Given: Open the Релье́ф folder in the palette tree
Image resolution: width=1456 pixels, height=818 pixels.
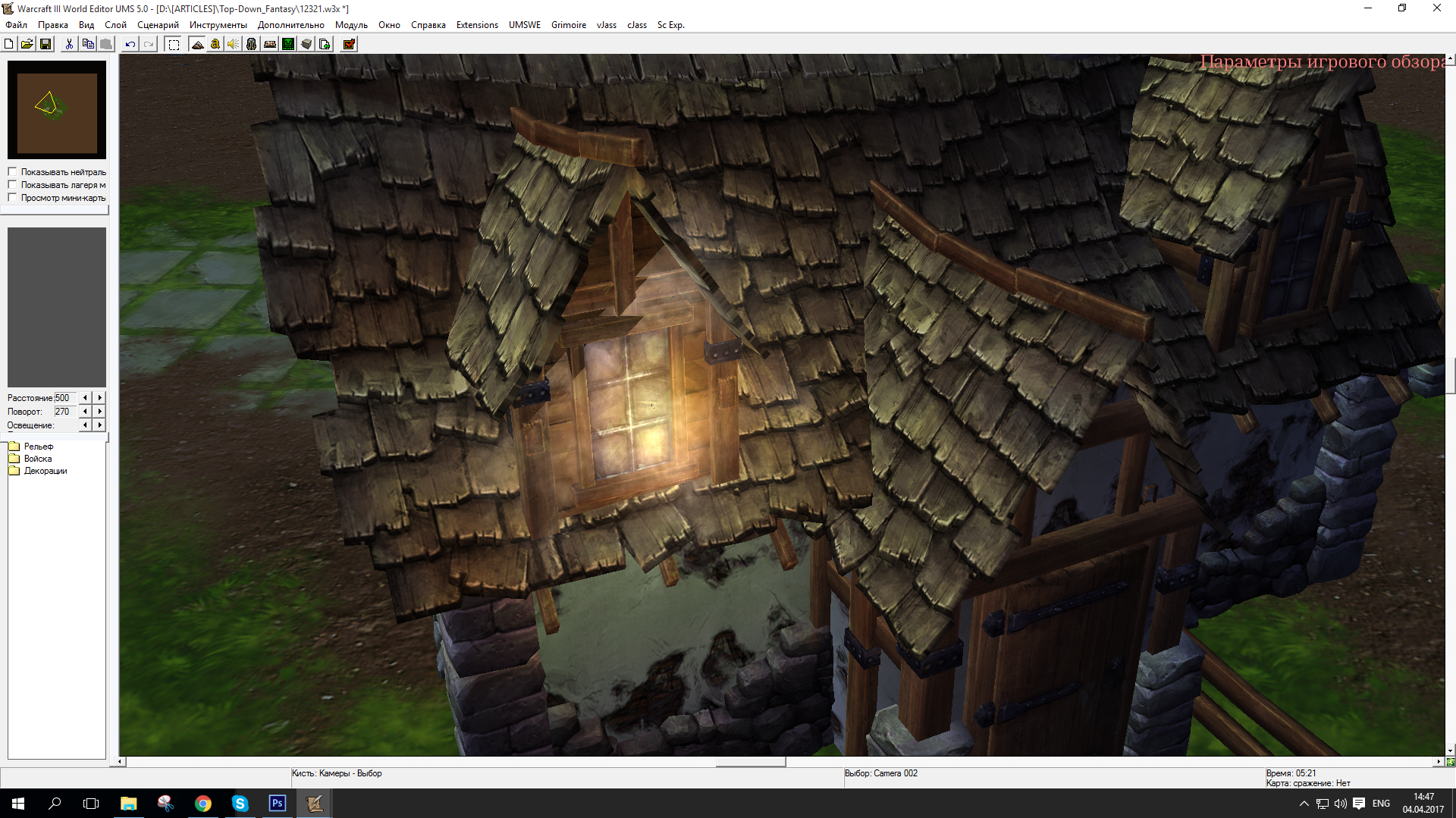Looking at the screenshot, I should 31,447.
